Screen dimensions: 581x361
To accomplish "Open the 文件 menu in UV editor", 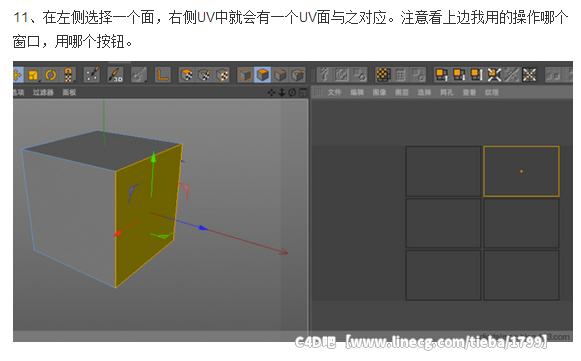I will 334,92.
